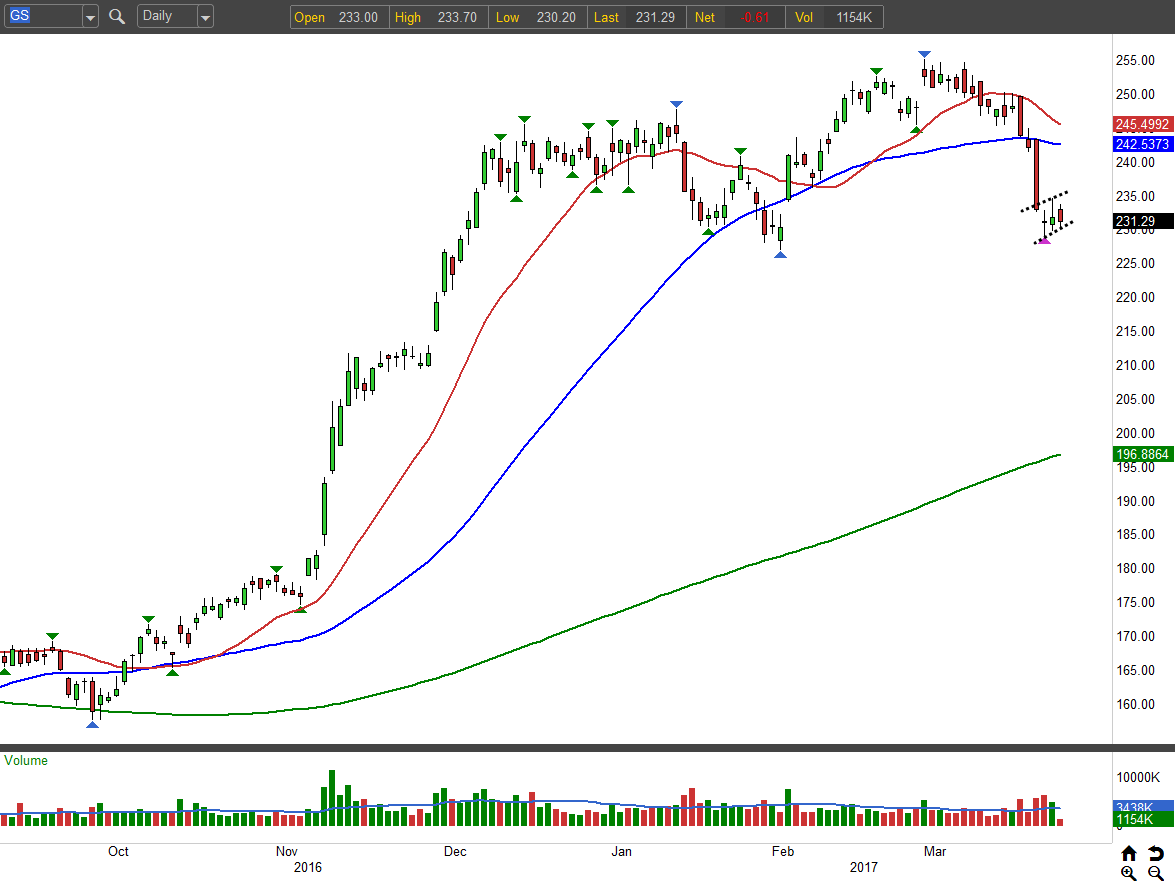Select the Net -0.61 quote field
This screenshot has width=1175, height=883.
click(735, 17)
